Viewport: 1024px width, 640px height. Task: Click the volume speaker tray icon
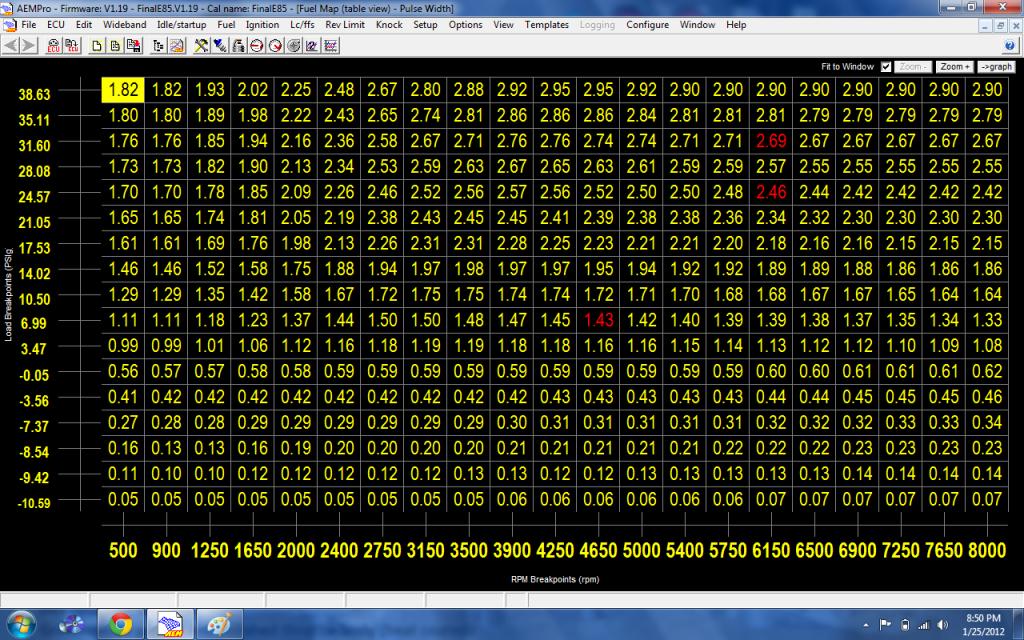coord(943,625)
